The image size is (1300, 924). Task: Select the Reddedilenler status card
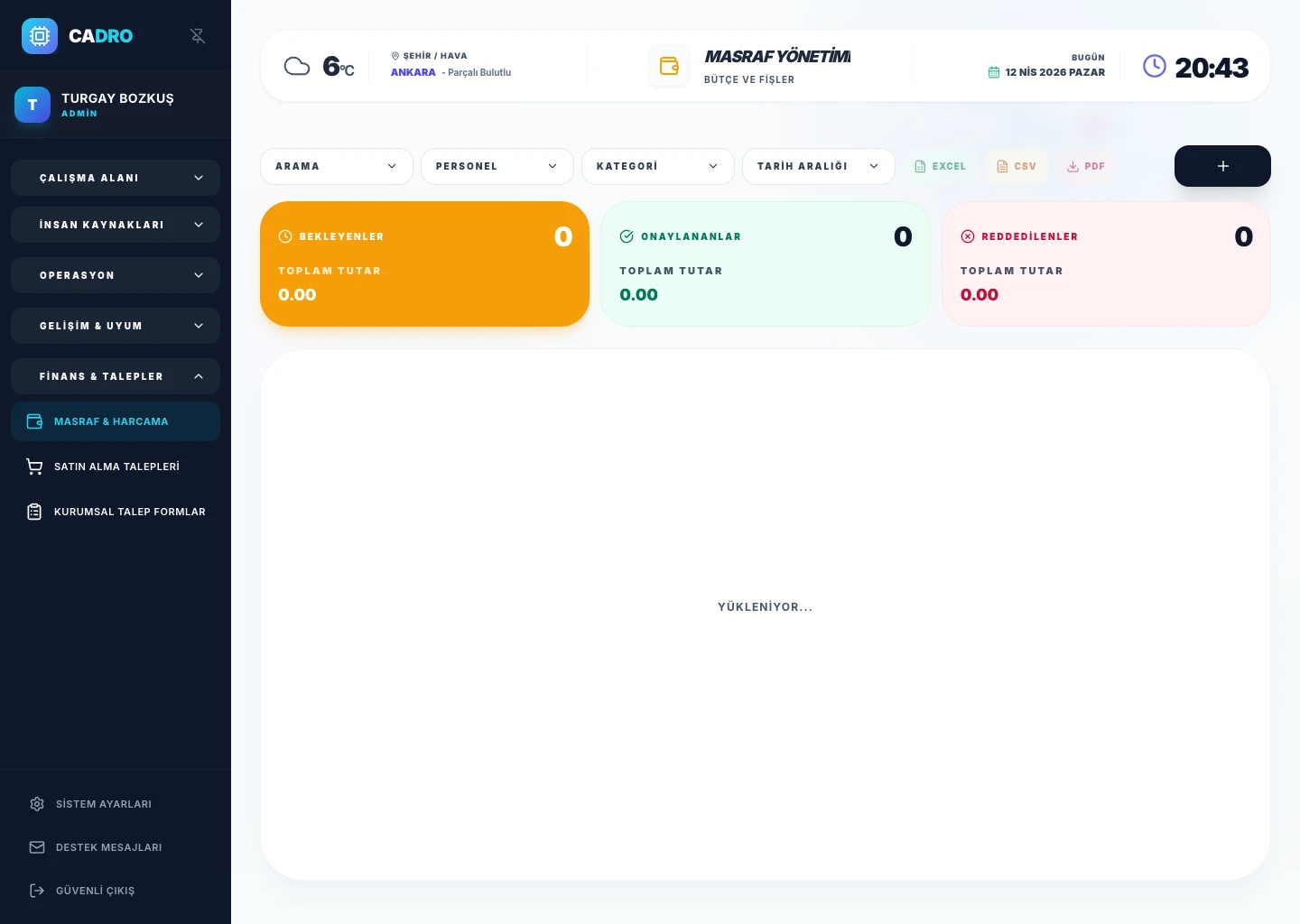[x=1106, y=263]
